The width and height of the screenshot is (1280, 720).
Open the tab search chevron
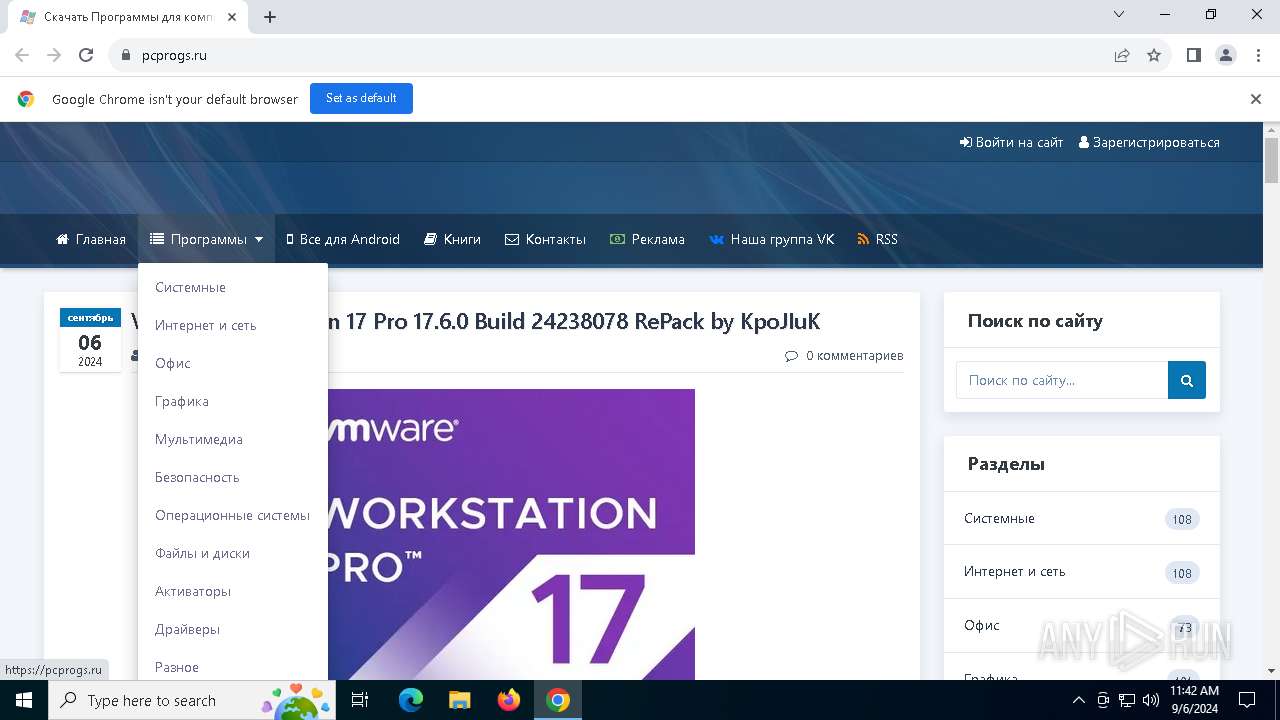click(x=1119, y=15)
